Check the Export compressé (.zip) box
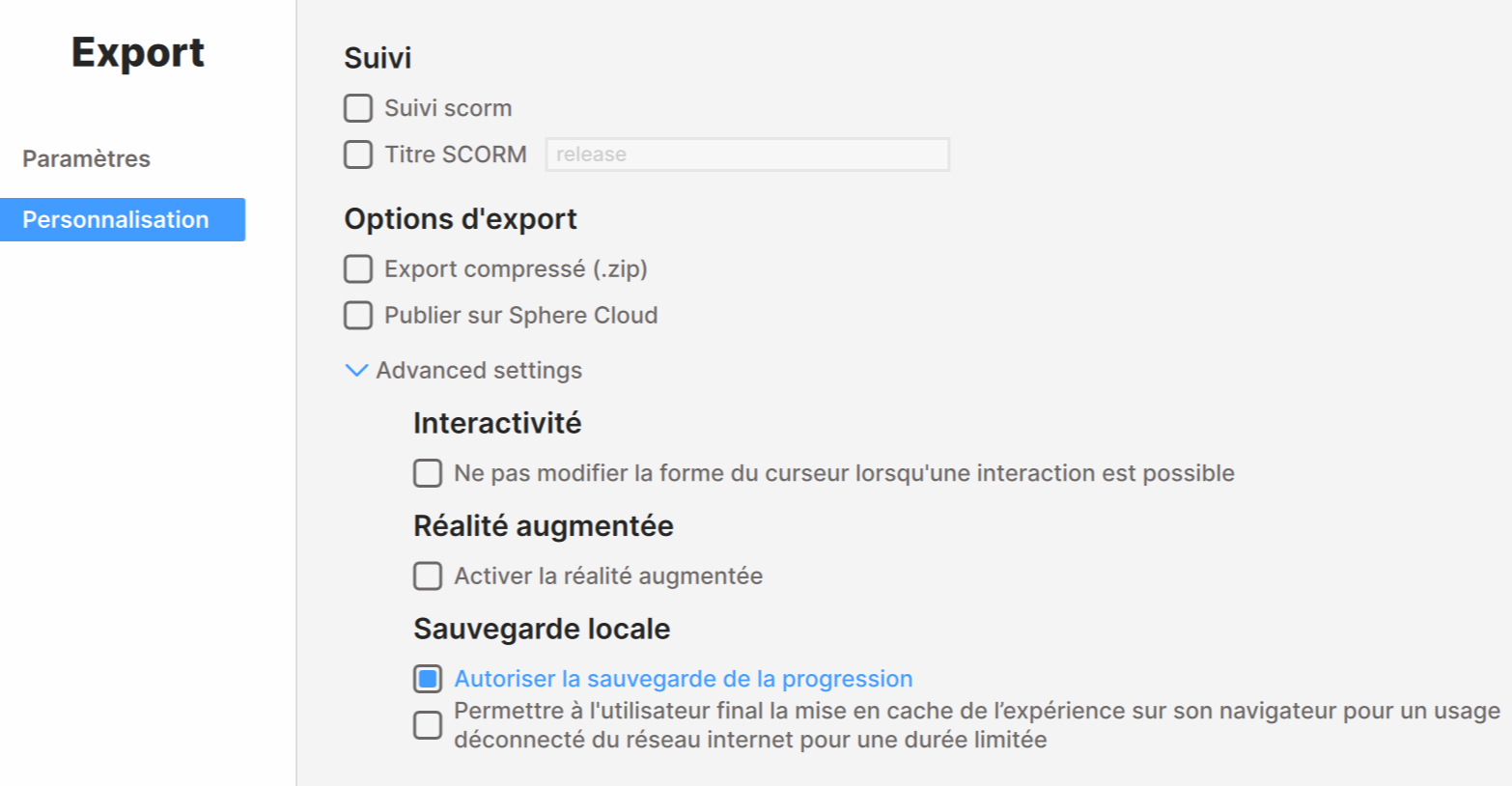Image resolution: width=1512 pixels, height=786 pixels. click(x=358, y=268)
